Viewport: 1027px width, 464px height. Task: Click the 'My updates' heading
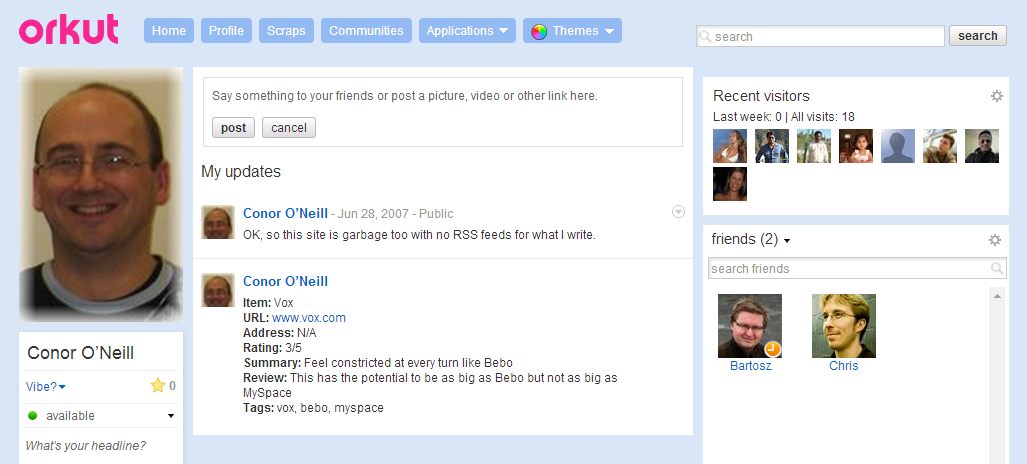point(240,172)
